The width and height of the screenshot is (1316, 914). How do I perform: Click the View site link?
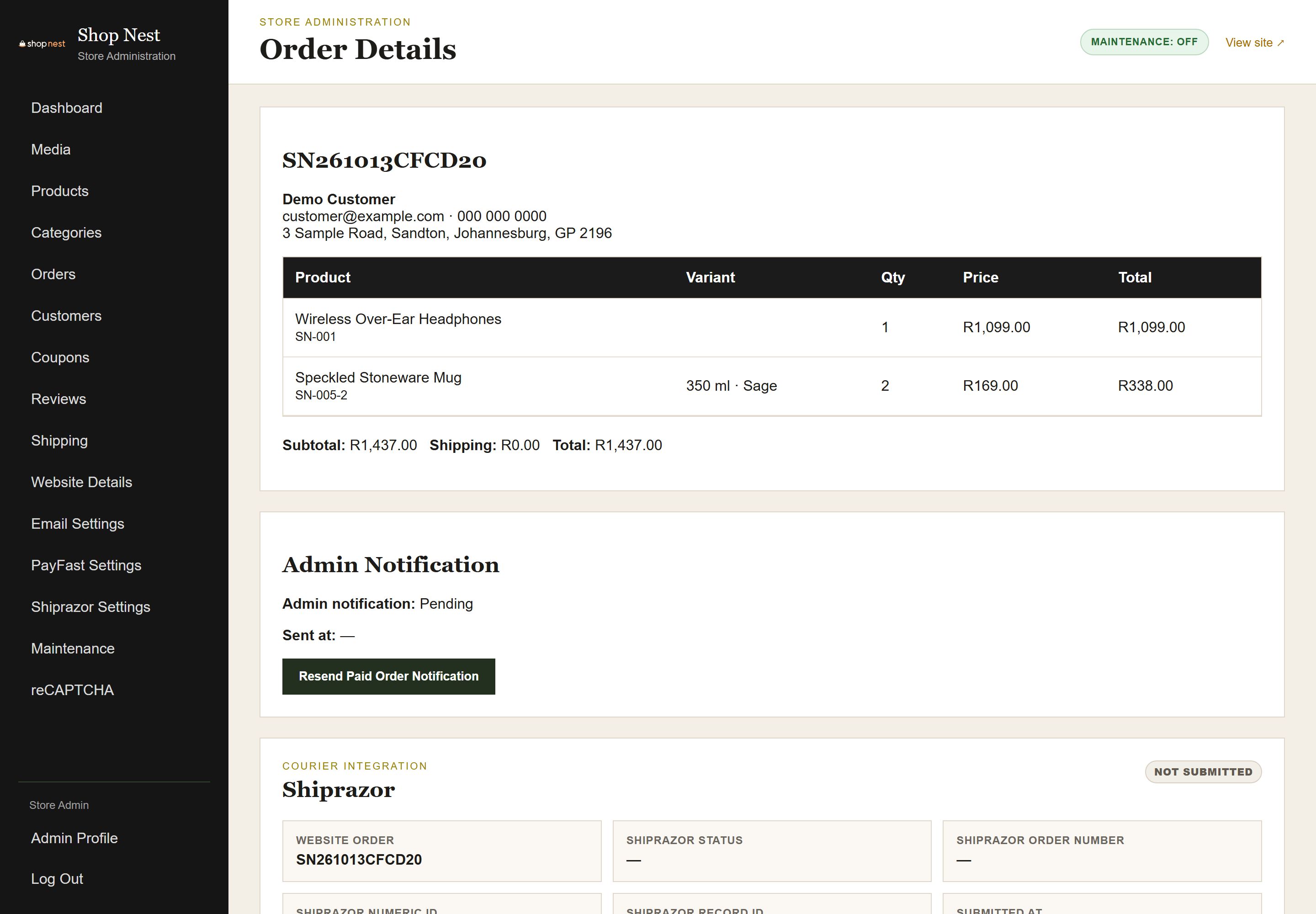[x=1255, y=43]
